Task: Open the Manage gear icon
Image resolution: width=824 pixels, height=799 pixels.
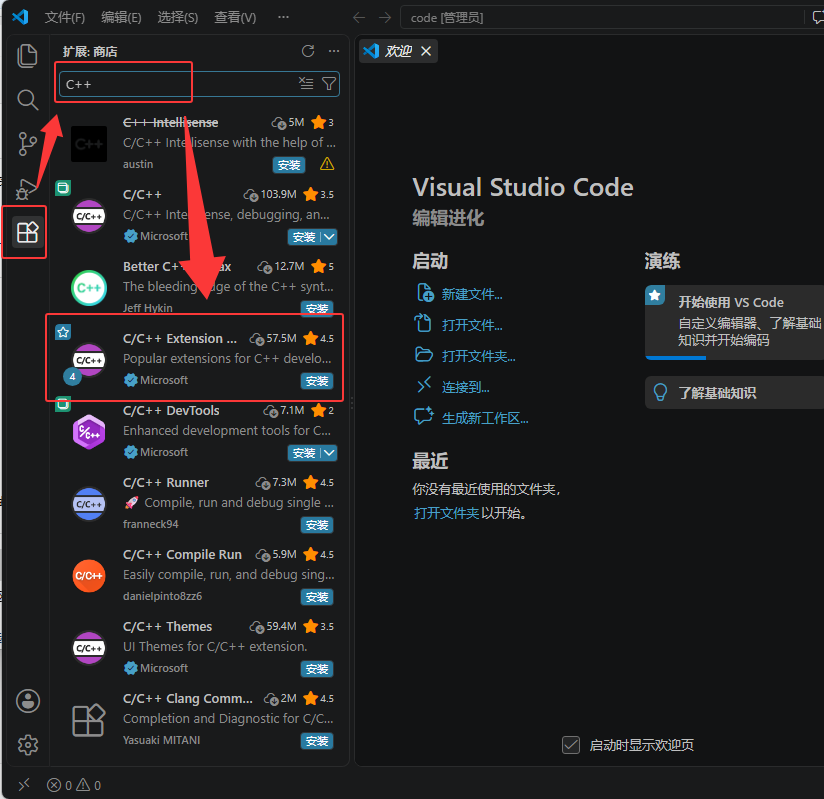Action: (28, 744)
